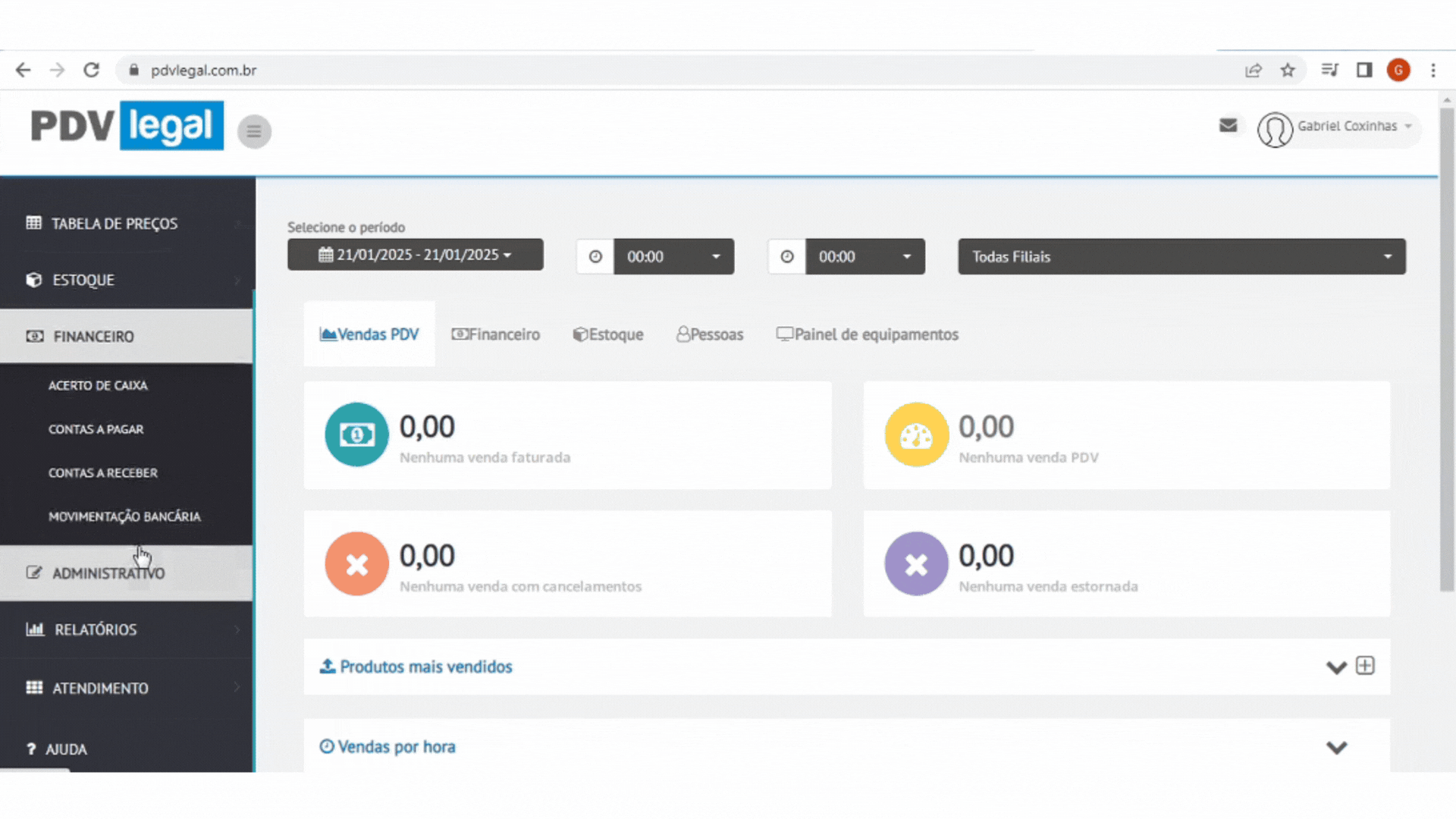Click the teal invoiced sales money icon

(356, 435)
